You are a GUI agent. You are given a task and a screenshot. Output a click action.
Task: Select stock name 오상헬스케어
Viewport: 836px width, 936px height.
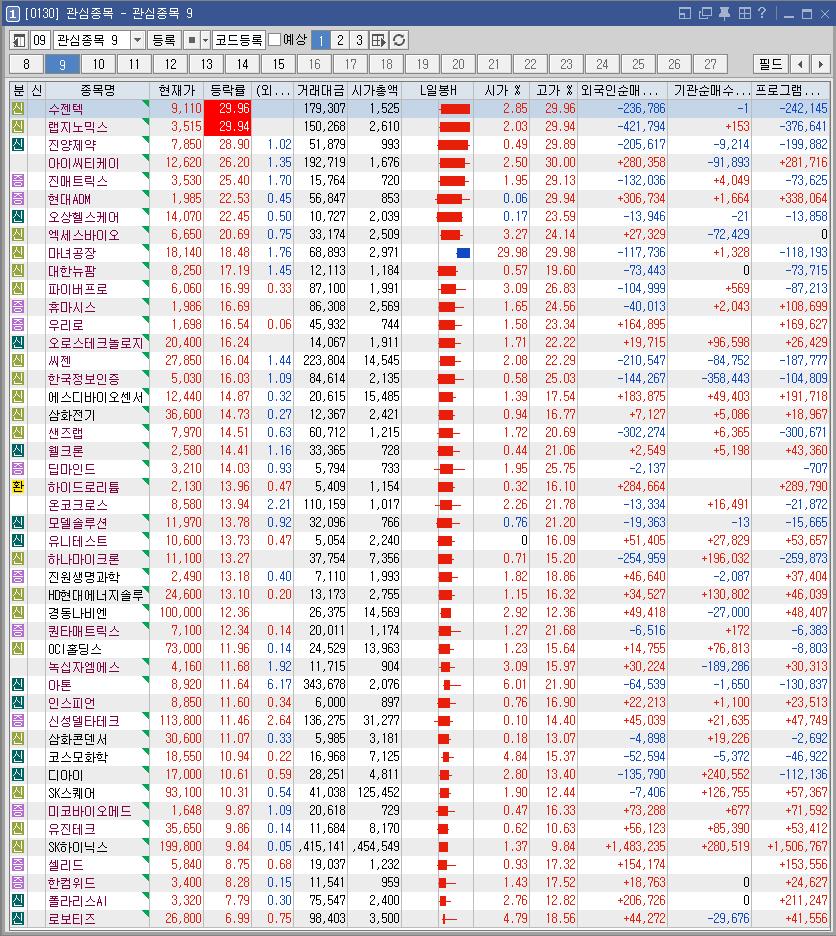click(84, 217)
